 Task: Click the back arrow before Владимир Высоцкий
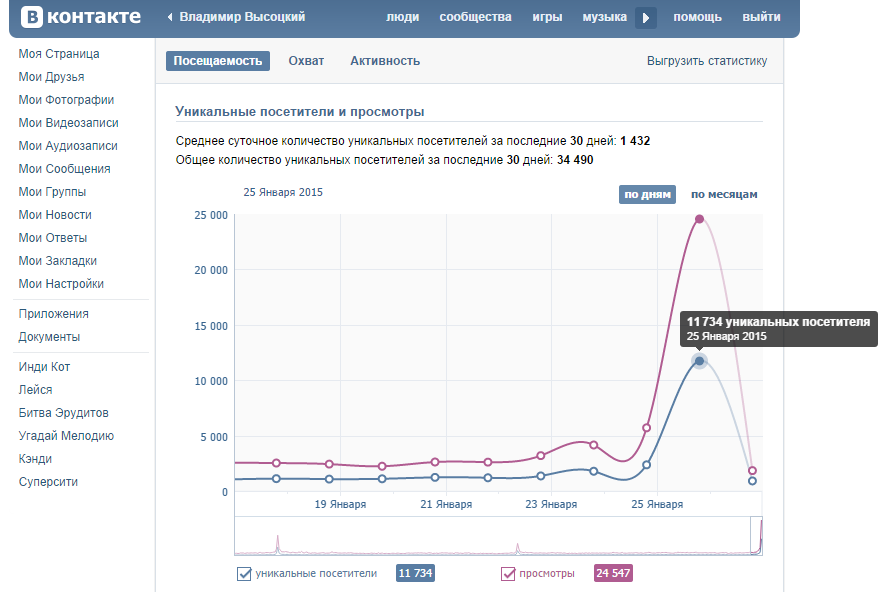[x=170, y=17]
